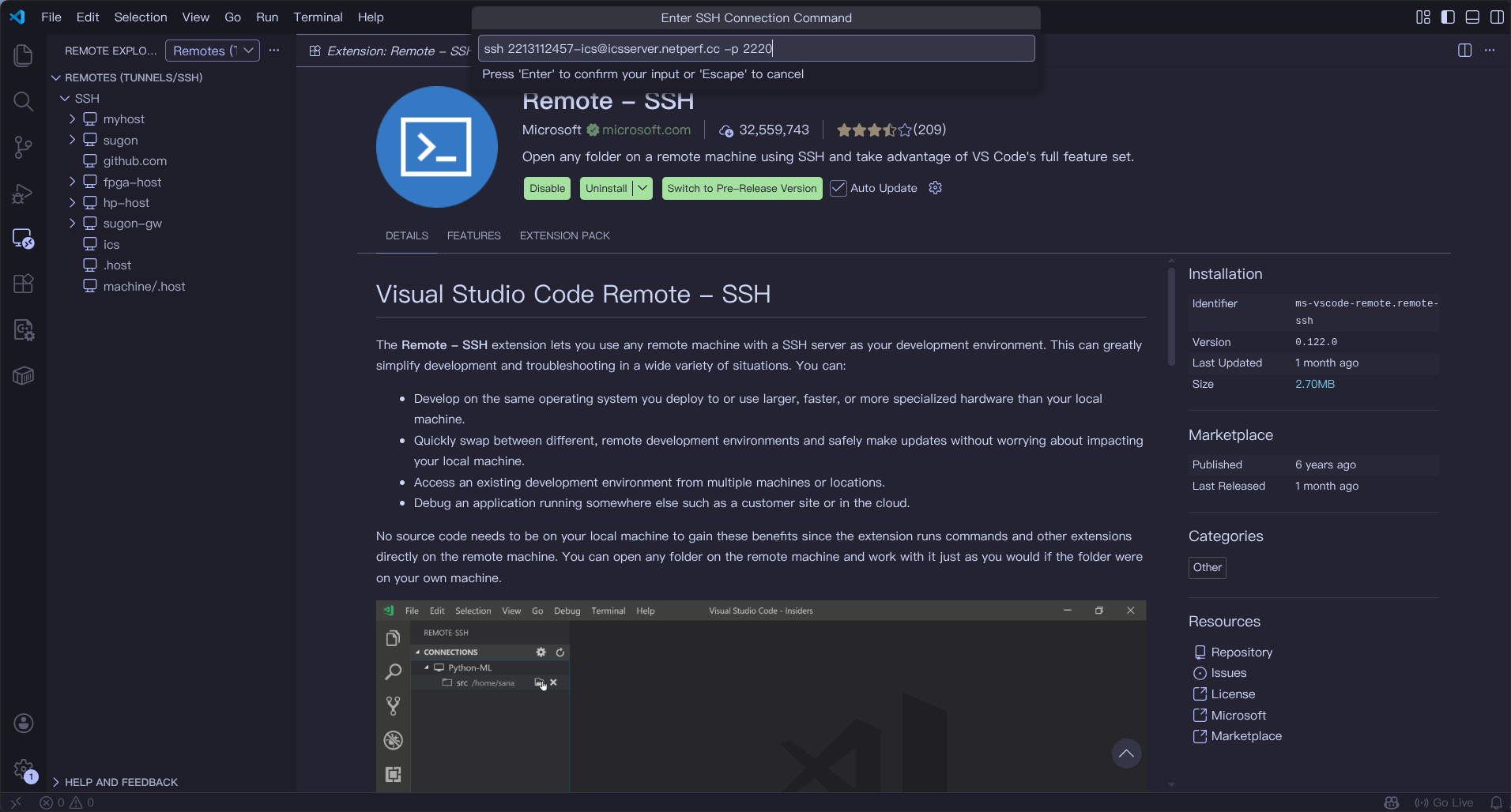Click the SSH connection command input field
1511x812 pixels.
coord(755,49)
